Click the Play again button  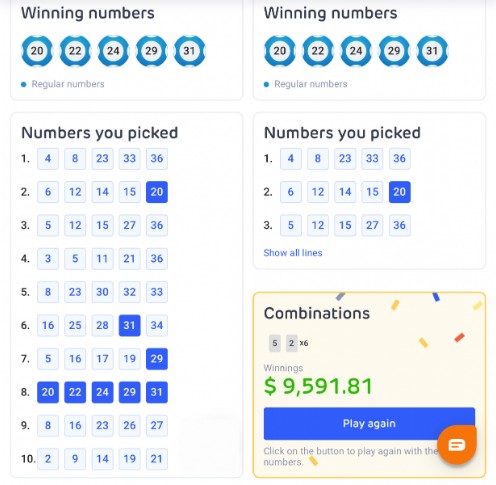369,423
